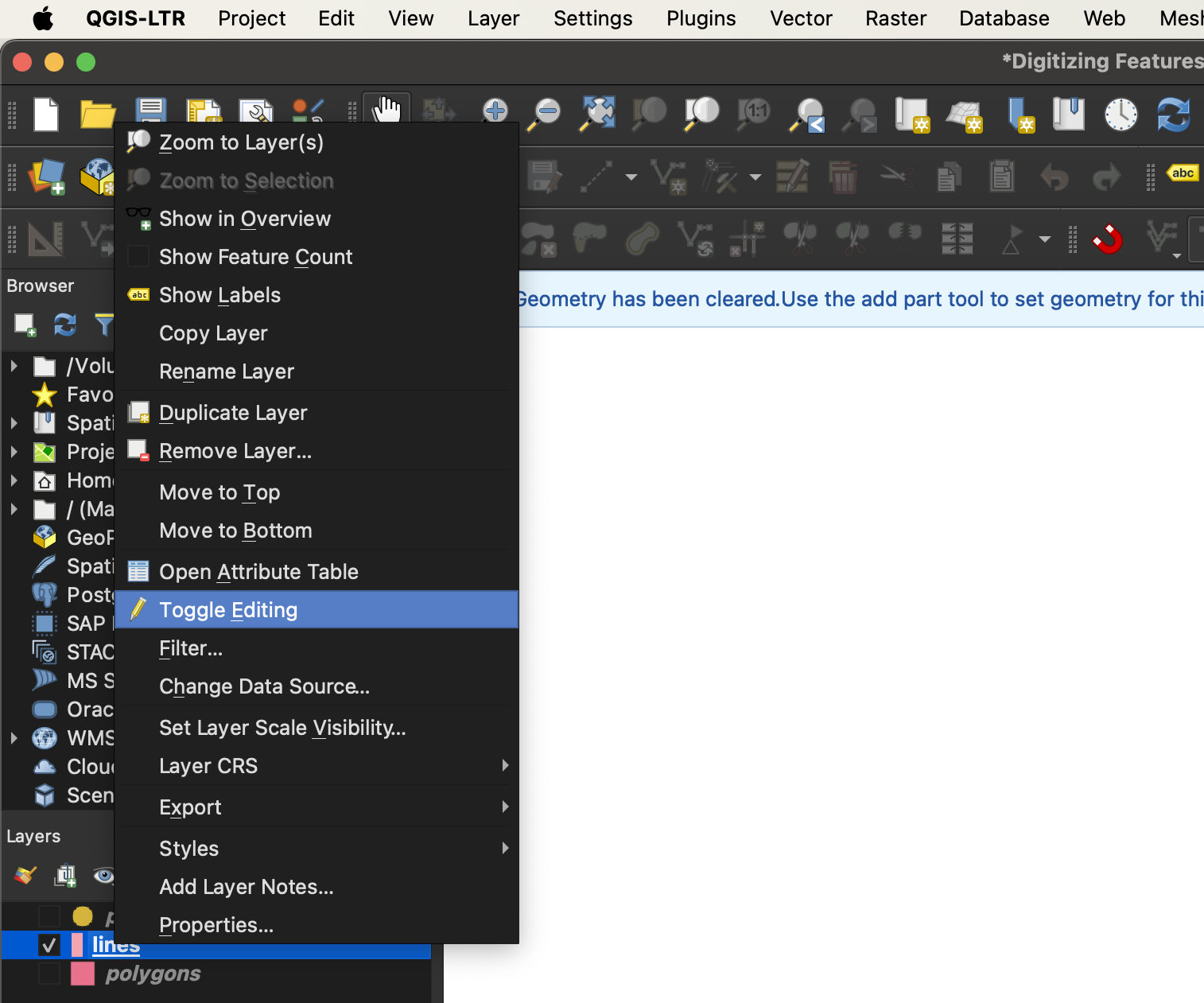Image resolution: width=1204 pixels, height=1003 pixels.
Task: Choose Change Data Source...
Action: (x=317, y=686)
